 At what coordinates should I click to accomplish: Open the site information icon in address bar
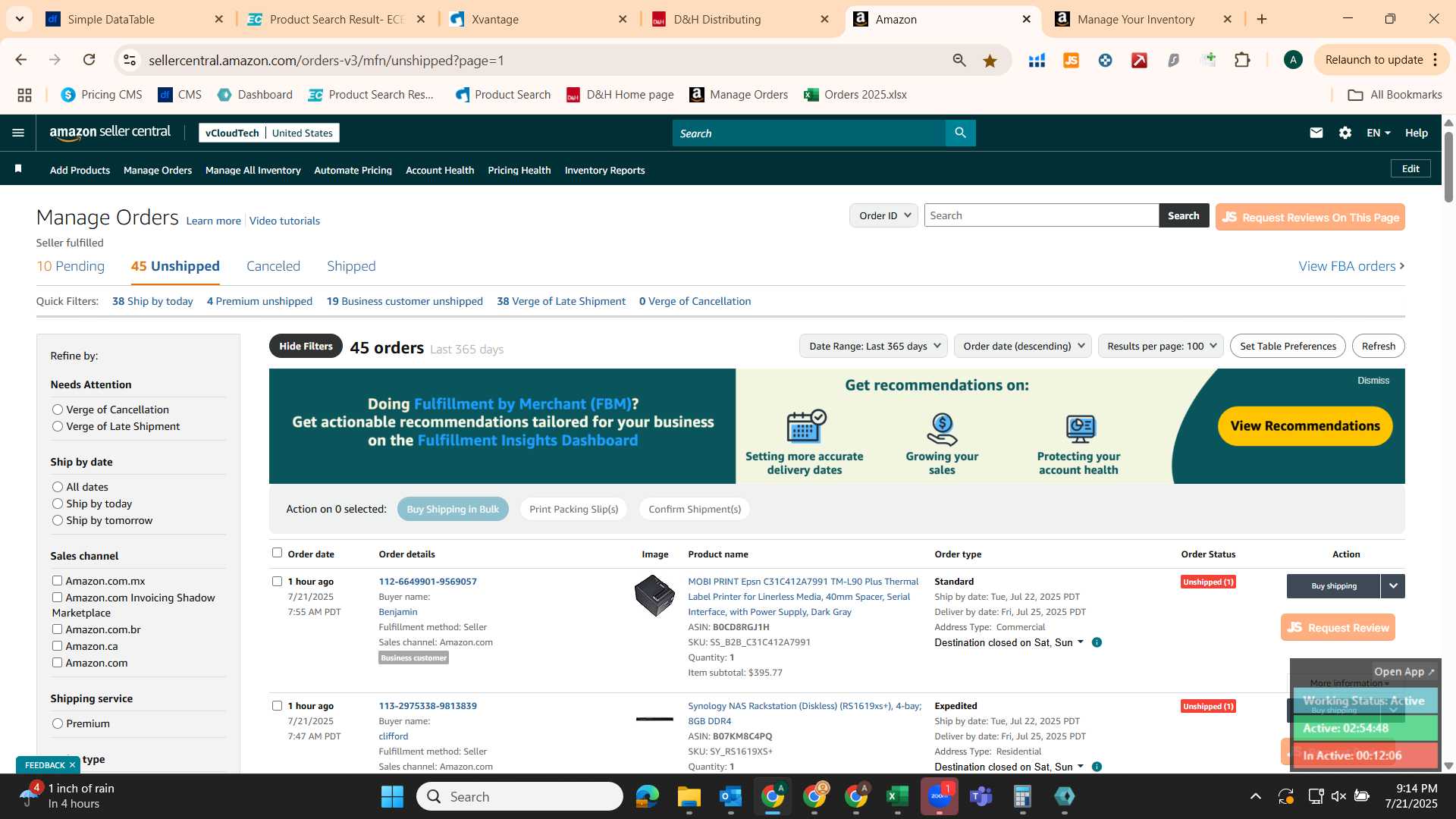tap(130, 60)
